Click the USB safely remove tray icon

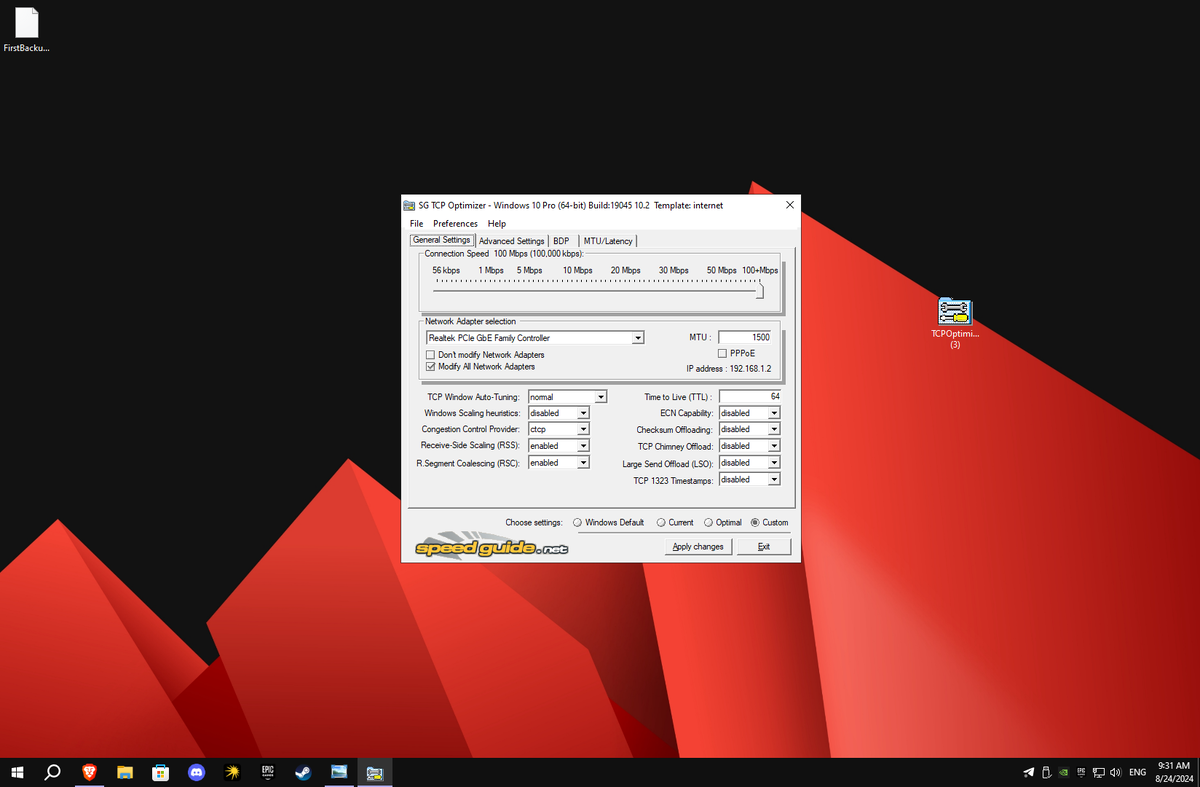[1046, 772]
